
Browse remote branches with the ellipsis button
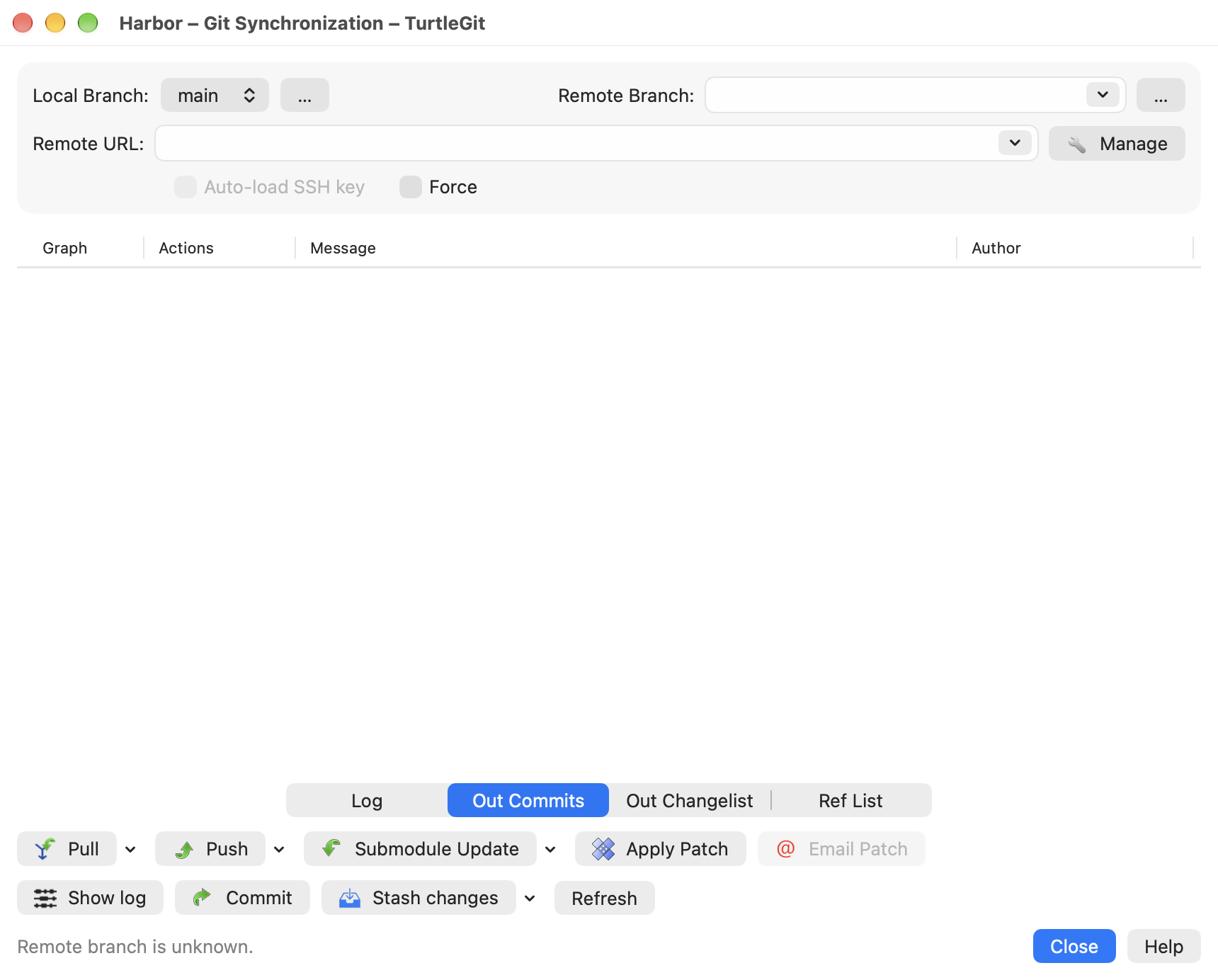[1161, 95]
